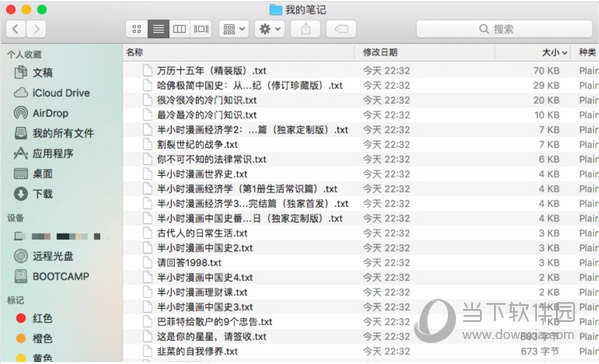Click document icon of 半小时漫画世界史.txt
Viewport: 599px width, 364px height.
click(x=147, y=174)
